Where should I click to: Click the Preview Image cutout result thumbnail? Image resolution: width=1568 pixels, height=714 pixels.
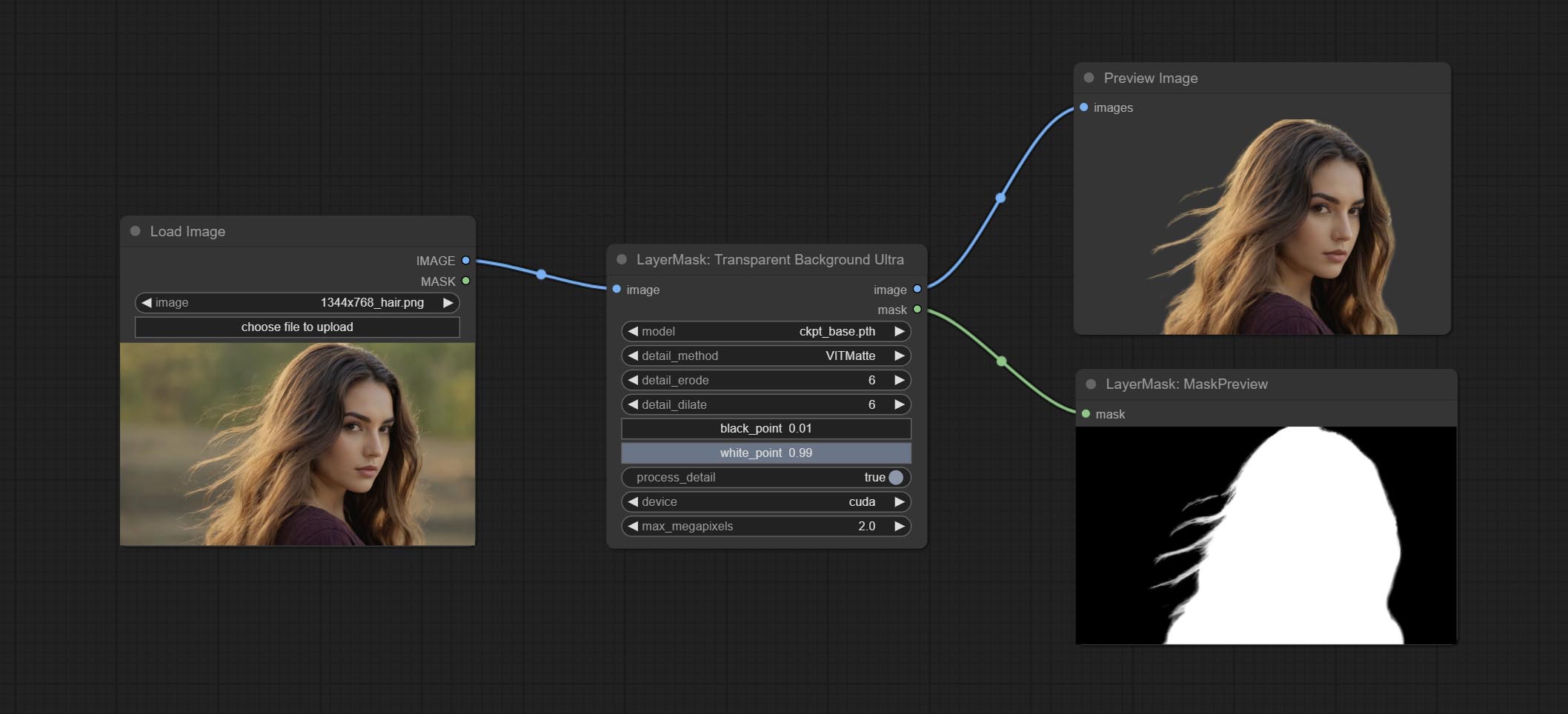1262,226
